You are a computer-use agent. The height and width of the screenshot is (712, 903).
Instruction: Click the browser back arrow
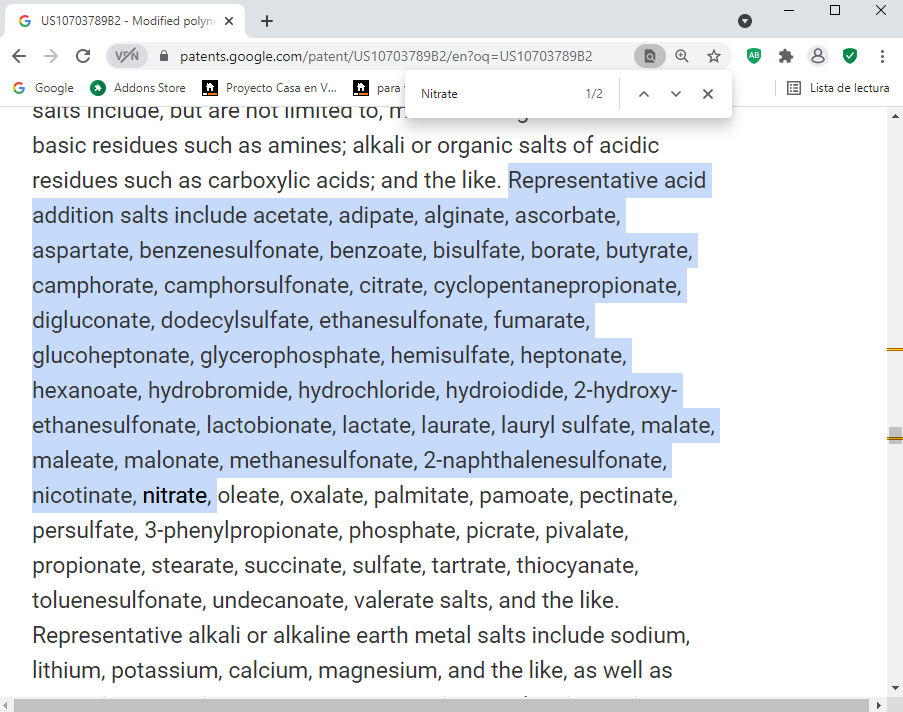coord(19,56)
